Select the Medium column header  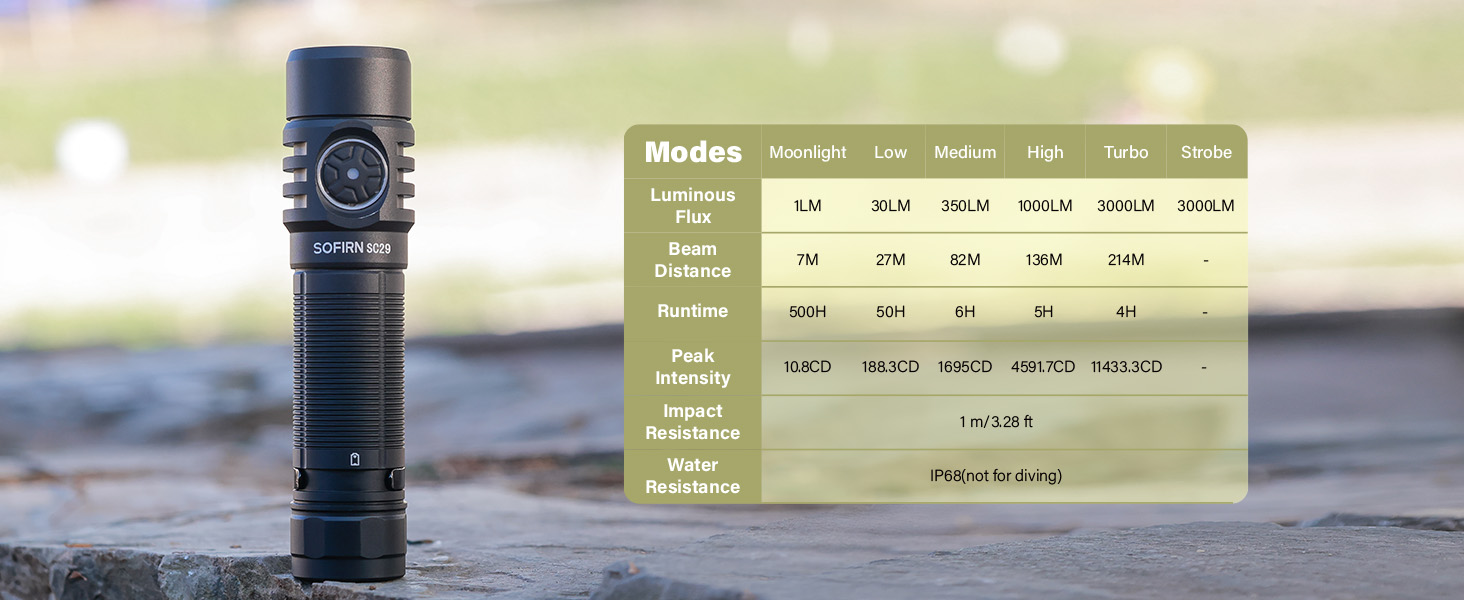point(964,152)
